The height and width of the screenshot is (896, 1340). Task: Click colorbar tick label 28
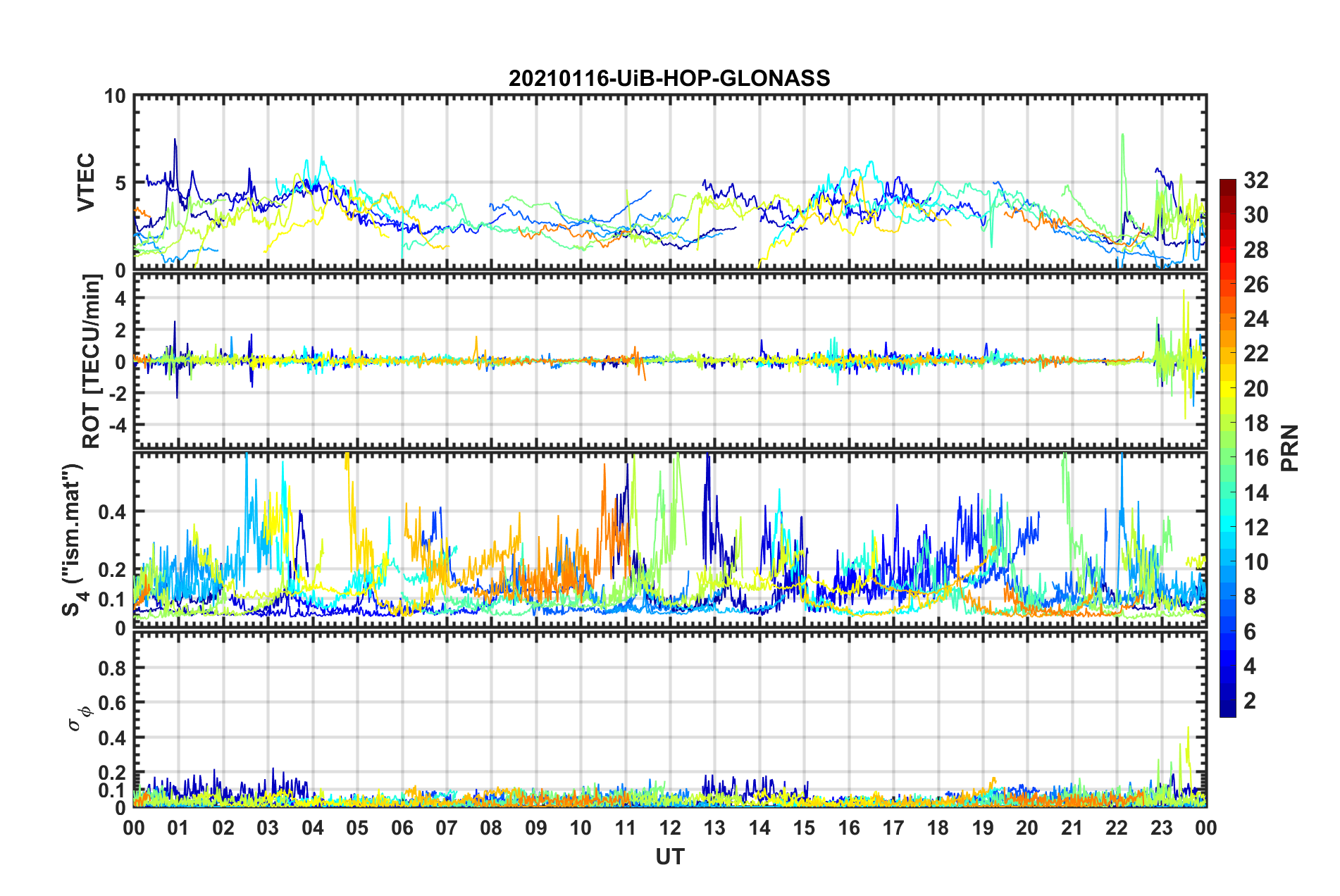(x=1255, y=250)
